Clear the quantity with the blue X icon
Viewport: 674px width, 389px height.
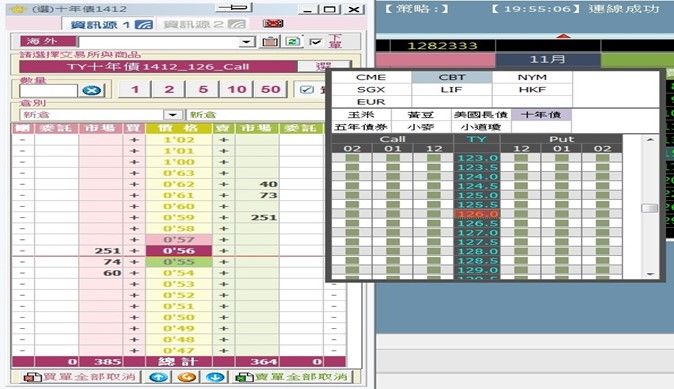tap(92, 90)
